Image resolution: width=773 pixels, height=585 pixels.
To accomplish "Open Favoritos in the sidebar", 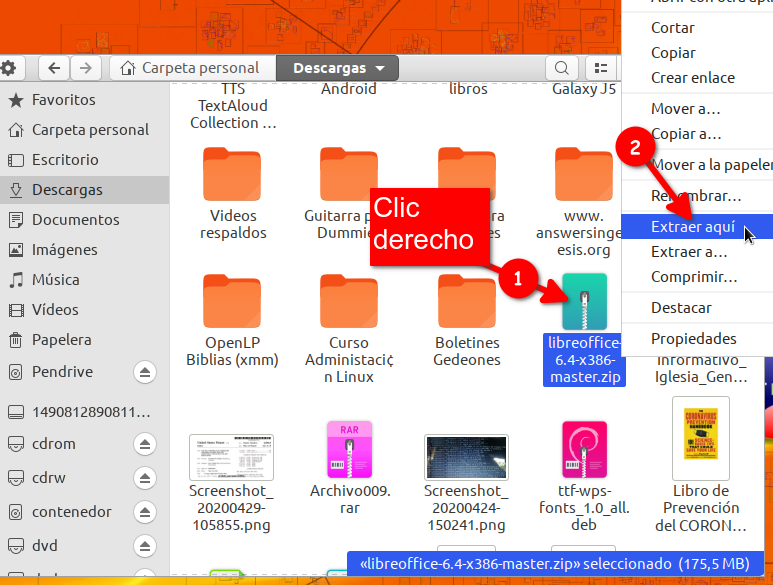I will coord(84,100).
